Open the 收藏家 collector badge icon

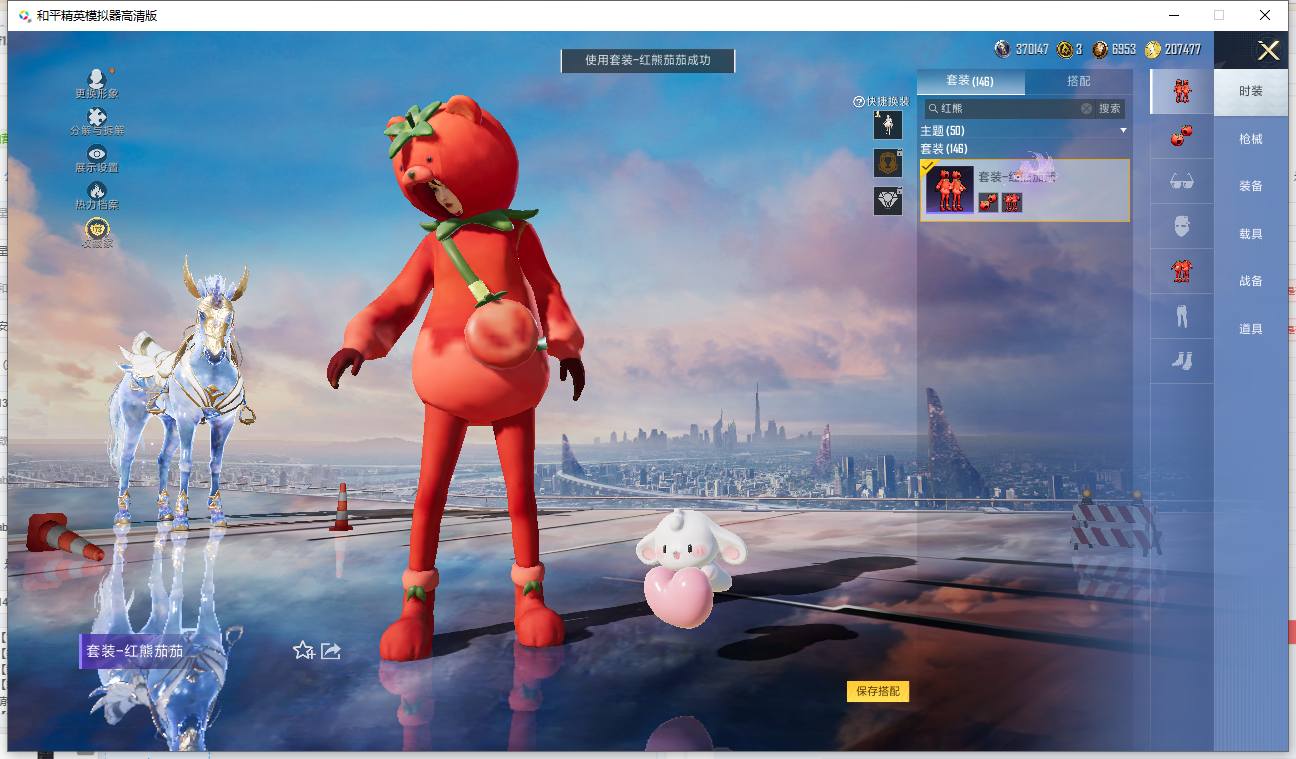(97, 230)
